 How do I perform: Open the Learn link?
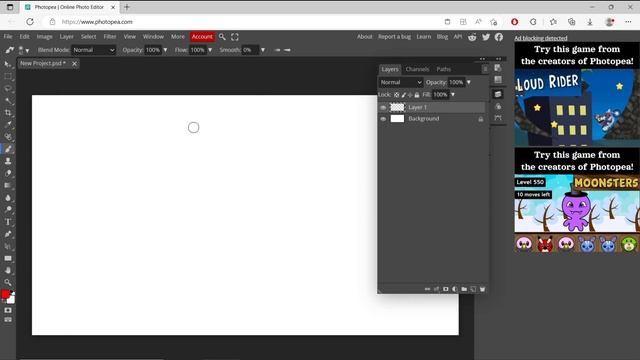coord(424,37)
